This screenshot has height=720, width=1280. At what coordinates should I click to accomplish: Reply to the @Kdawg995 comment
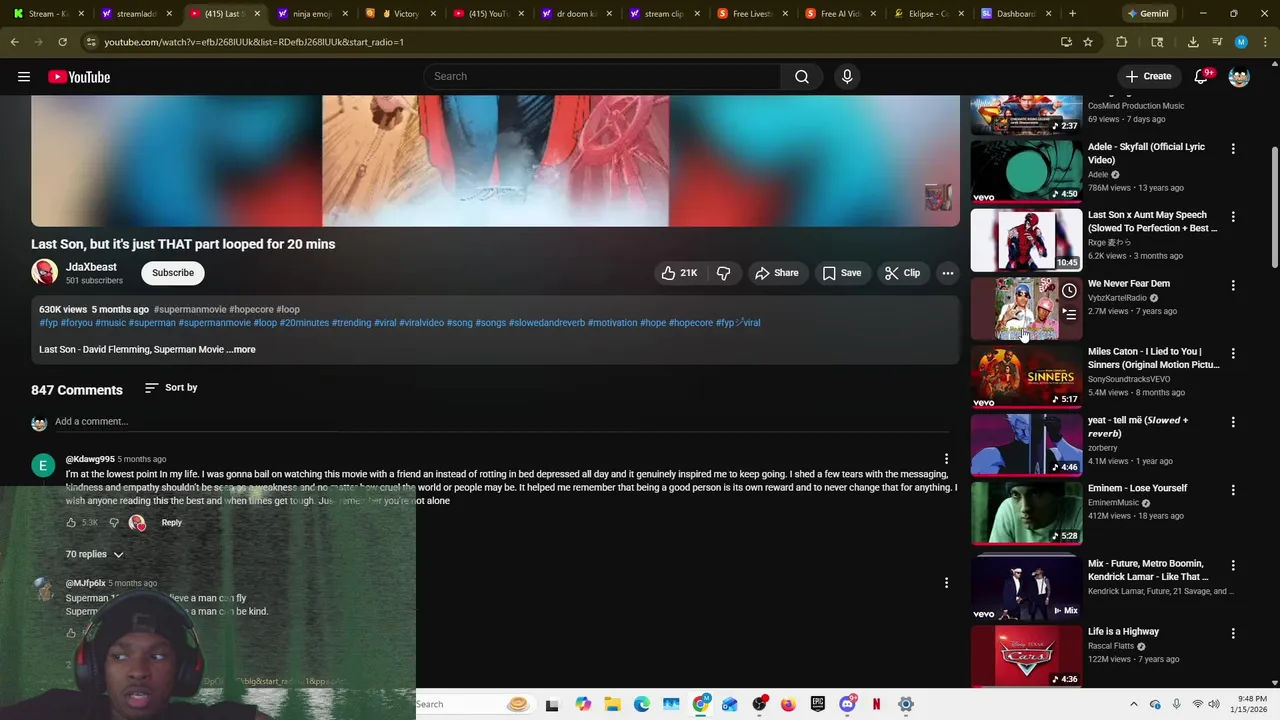click(x=172, y=523)
